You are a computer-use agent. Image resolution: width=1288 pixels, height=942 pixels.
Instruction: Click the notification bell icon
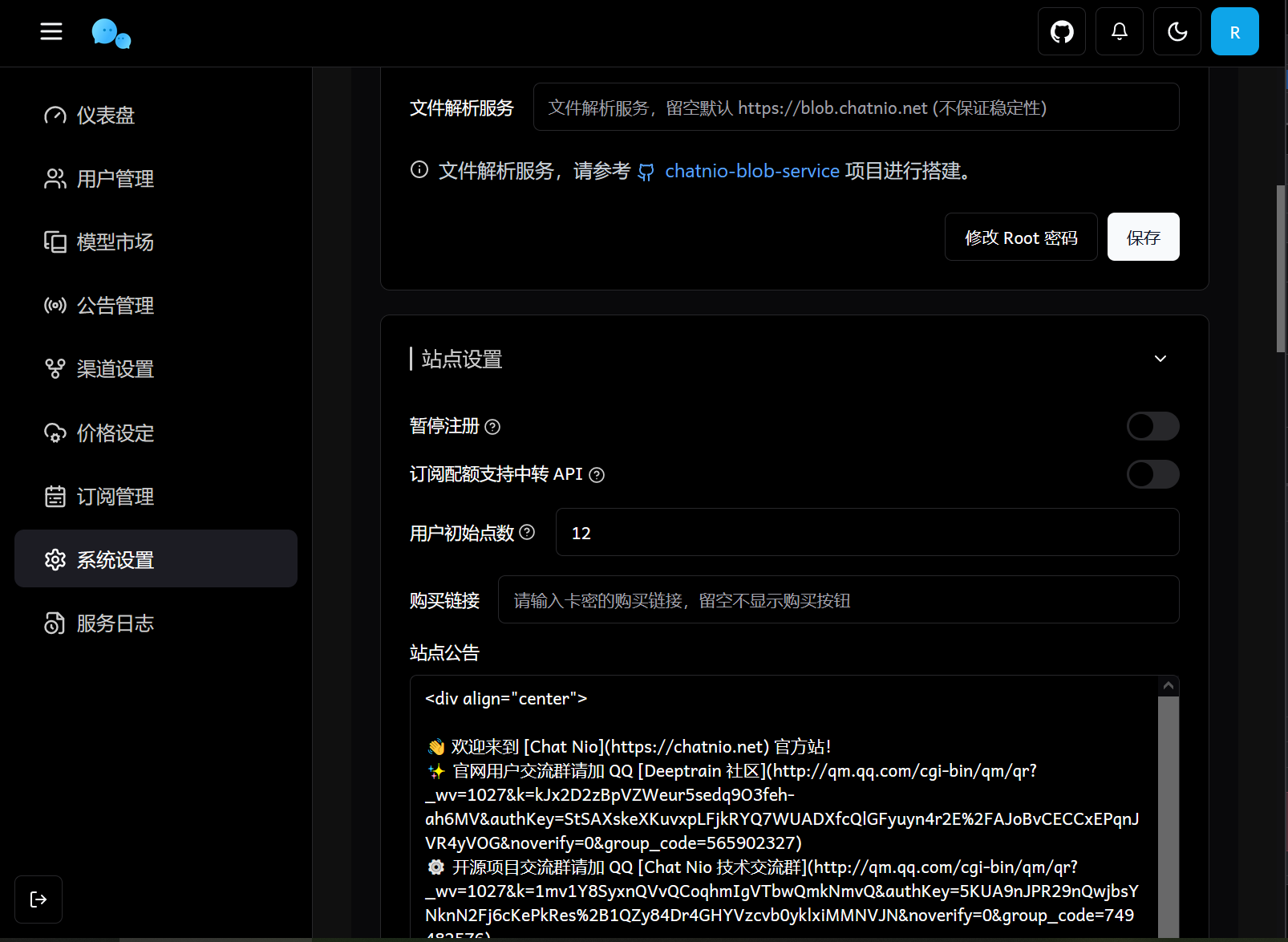[x=1119, y=31]
